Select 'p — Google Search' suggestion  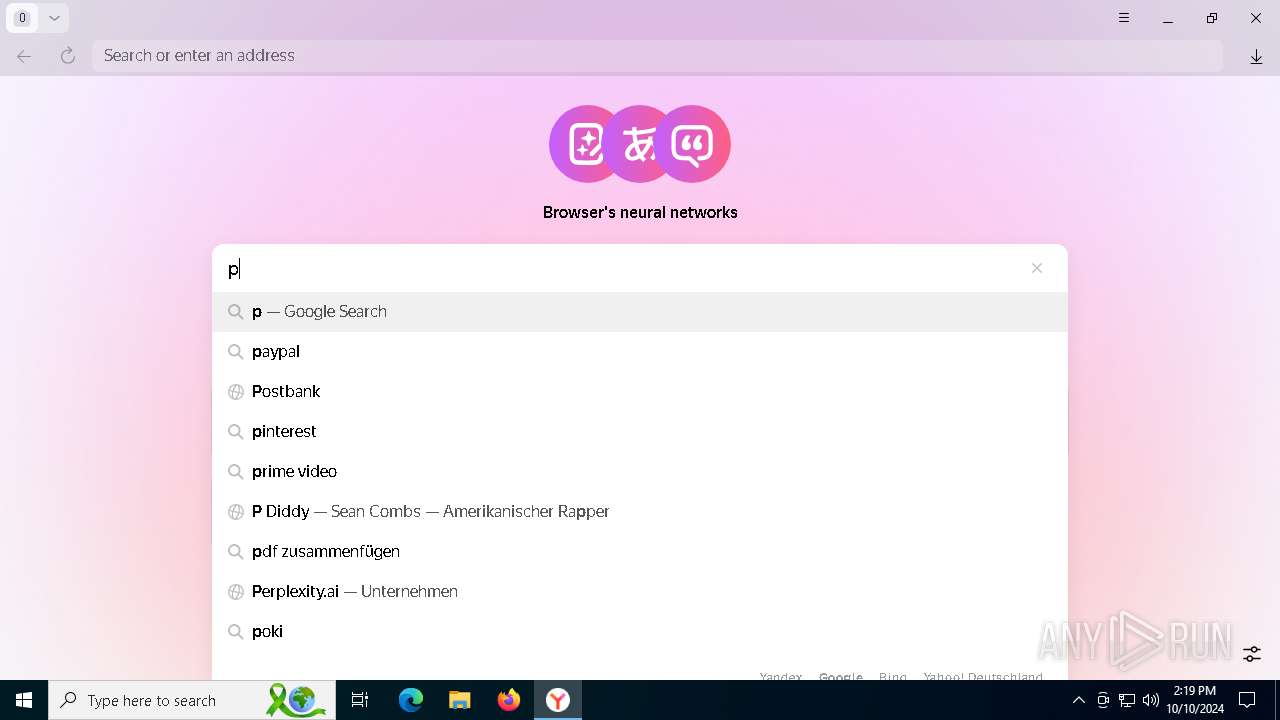tap(640, 311)
